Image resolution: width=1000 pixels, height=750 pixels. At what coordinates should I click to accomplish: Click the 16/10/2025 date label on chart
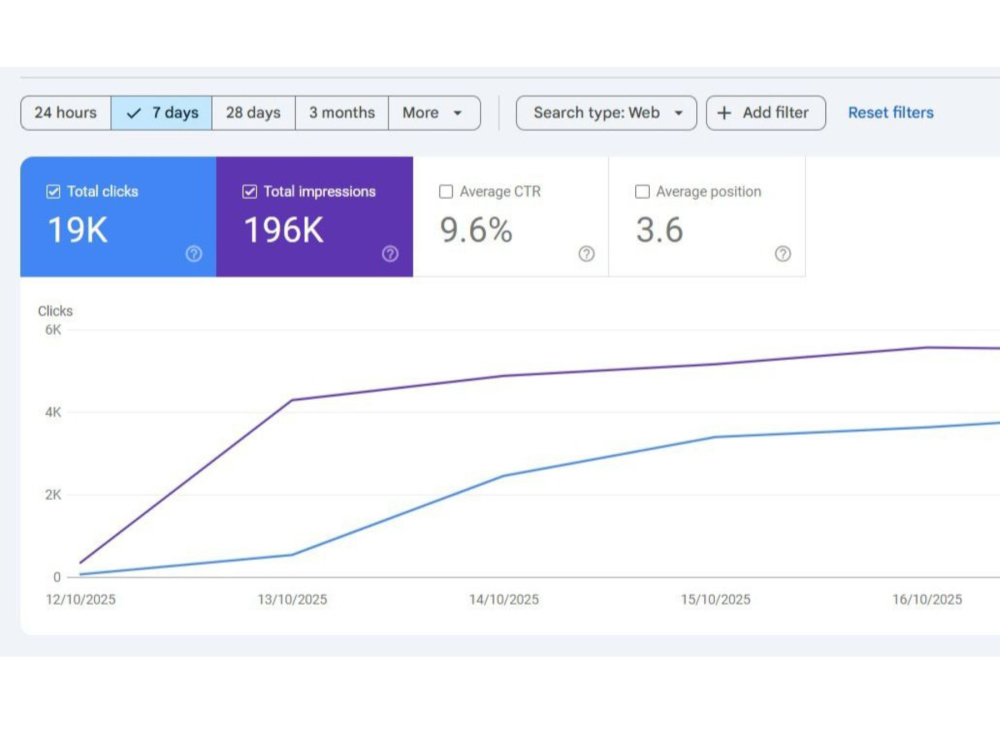tap(927, 599)
